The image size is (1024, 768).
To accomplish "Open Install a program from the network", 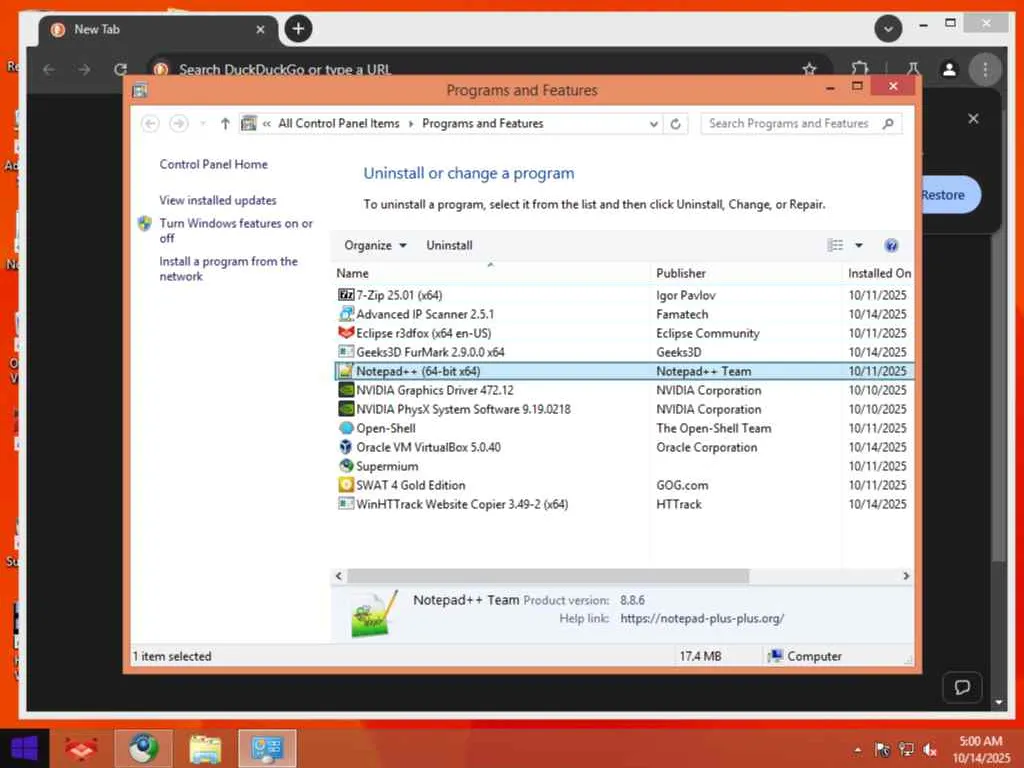I will pyautogui.click(x=228, y=268).
